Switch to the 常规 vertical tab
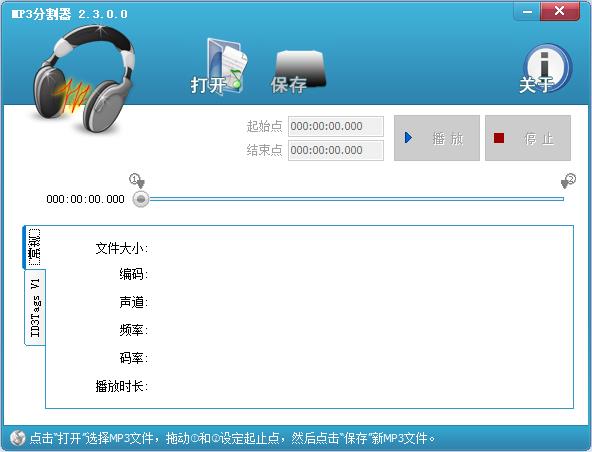Image resolution: width=592 pixels, height=452 pixels. click(x=34, y=247)
